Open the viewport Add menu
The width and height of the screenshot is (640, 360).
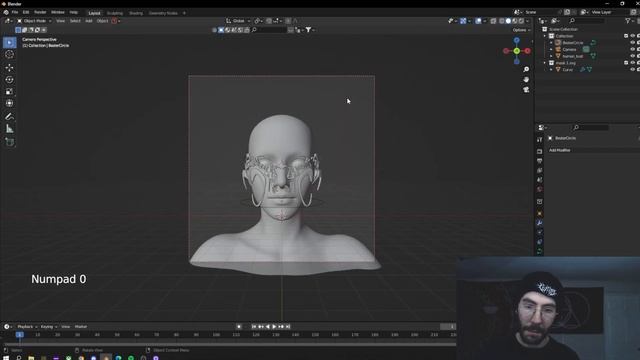pyautogui.click(x=89, y=21)
